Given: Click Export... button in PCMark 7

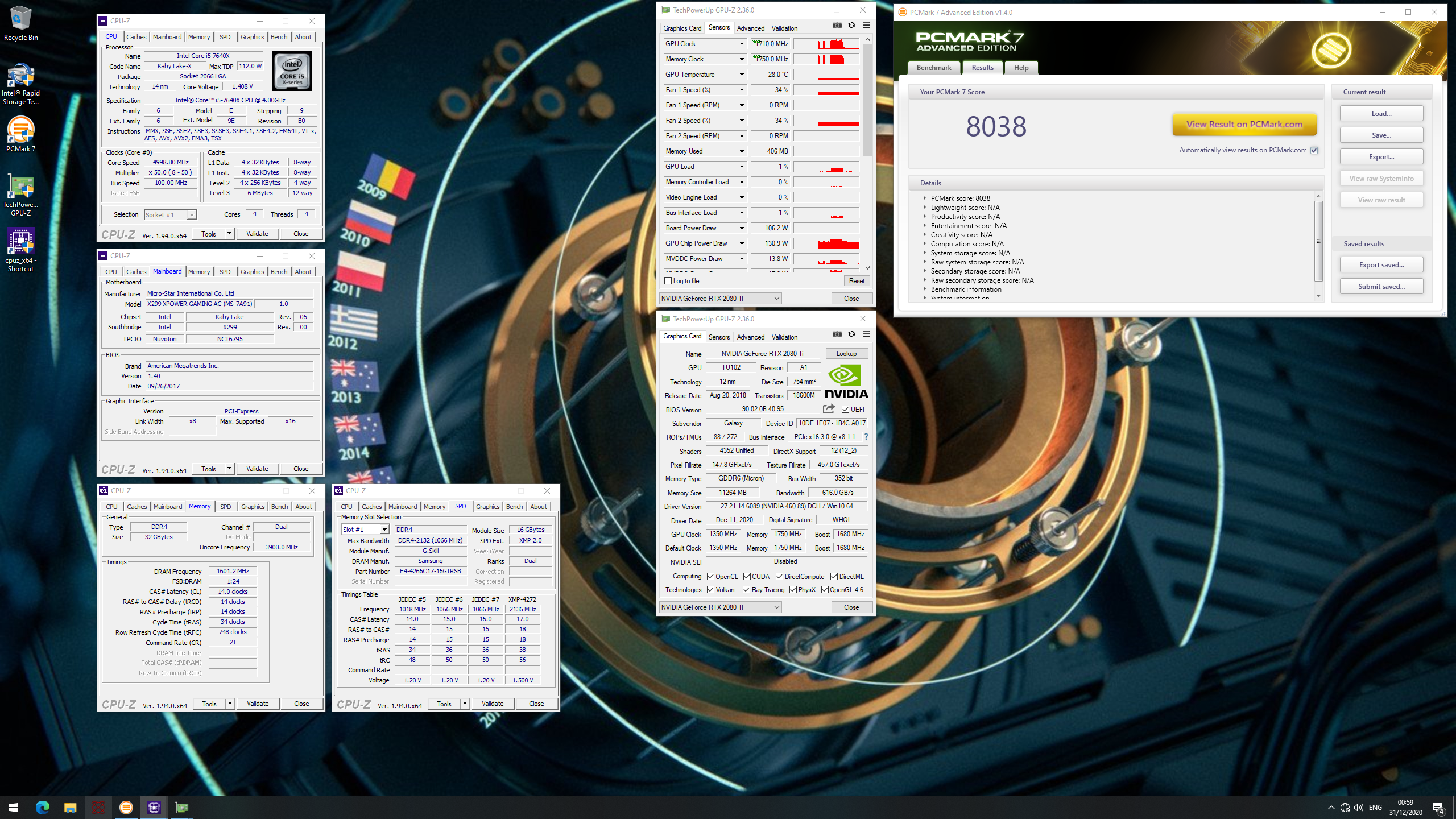Looking at the screenshot, I should pyautogui.click(x=1381, y=157).
